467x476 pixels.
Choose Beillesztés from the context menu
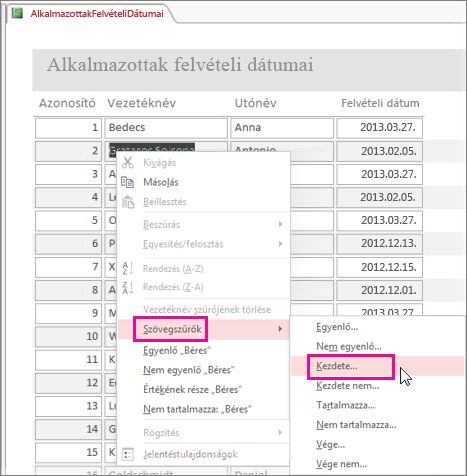(x=204, y=202)
